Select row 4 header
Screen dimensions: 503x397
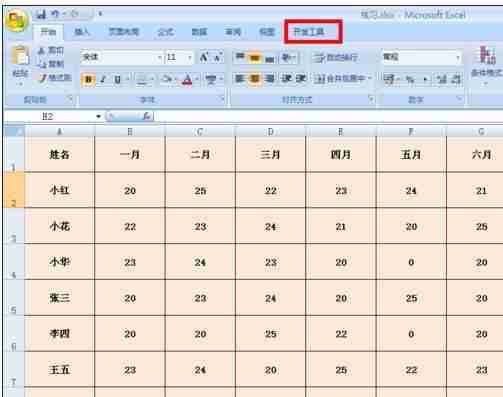point(14,262)
